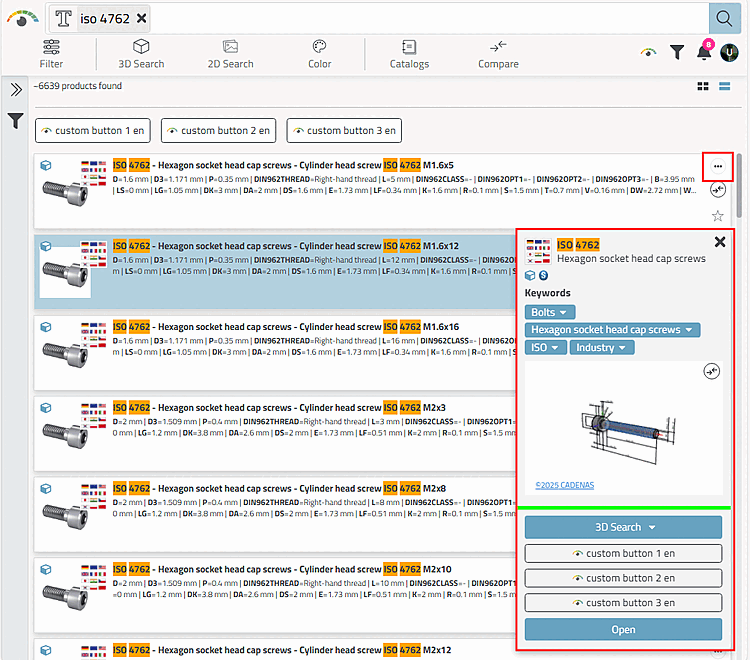Click the 3D cube icon in detail panel
Image resolution: width=750 pixels, height=660 pixels.
(x=530, y=275)
